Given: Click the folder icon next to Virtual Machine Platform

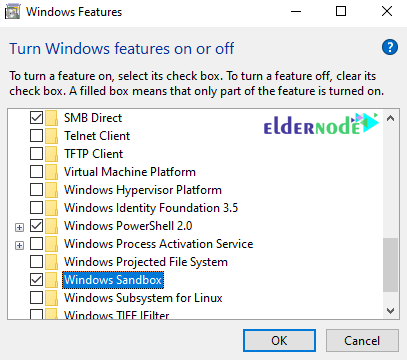Looking at the screenshot, I should [51, 172].
